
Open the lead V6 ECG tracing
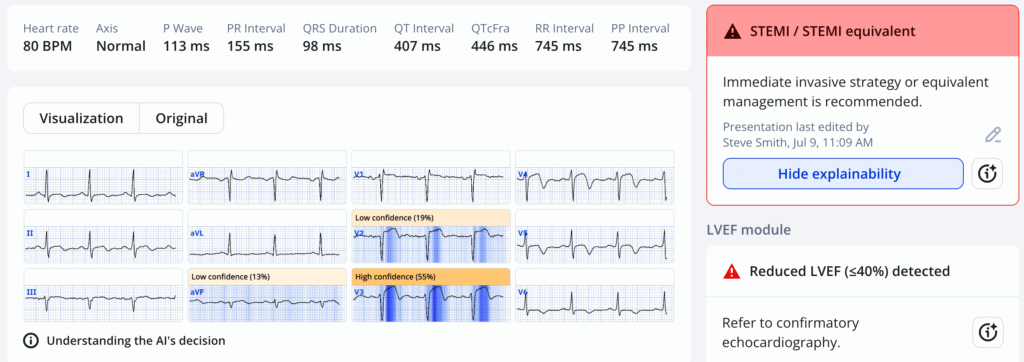[x=595, y=295]
